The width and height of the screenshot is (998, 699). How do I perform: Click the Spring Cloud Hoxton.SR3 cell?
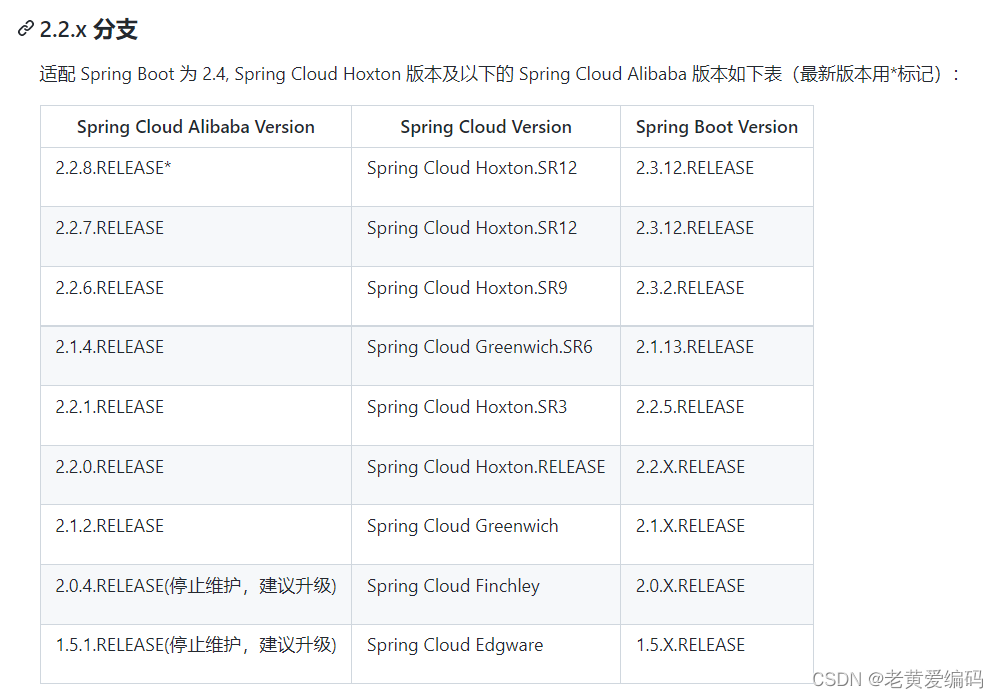click(486, 415)
